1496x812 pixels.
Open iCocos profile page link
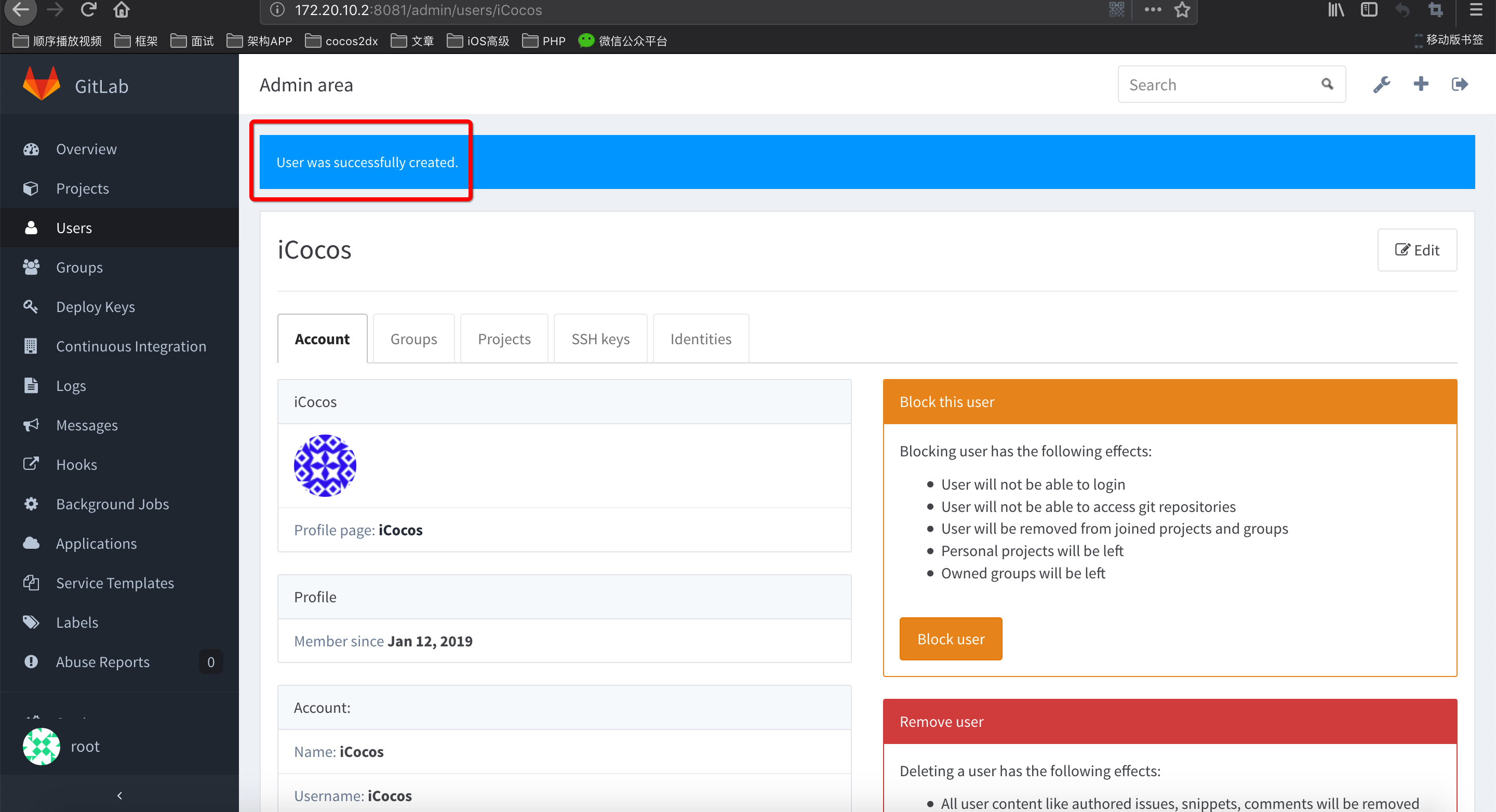[400, 530]
